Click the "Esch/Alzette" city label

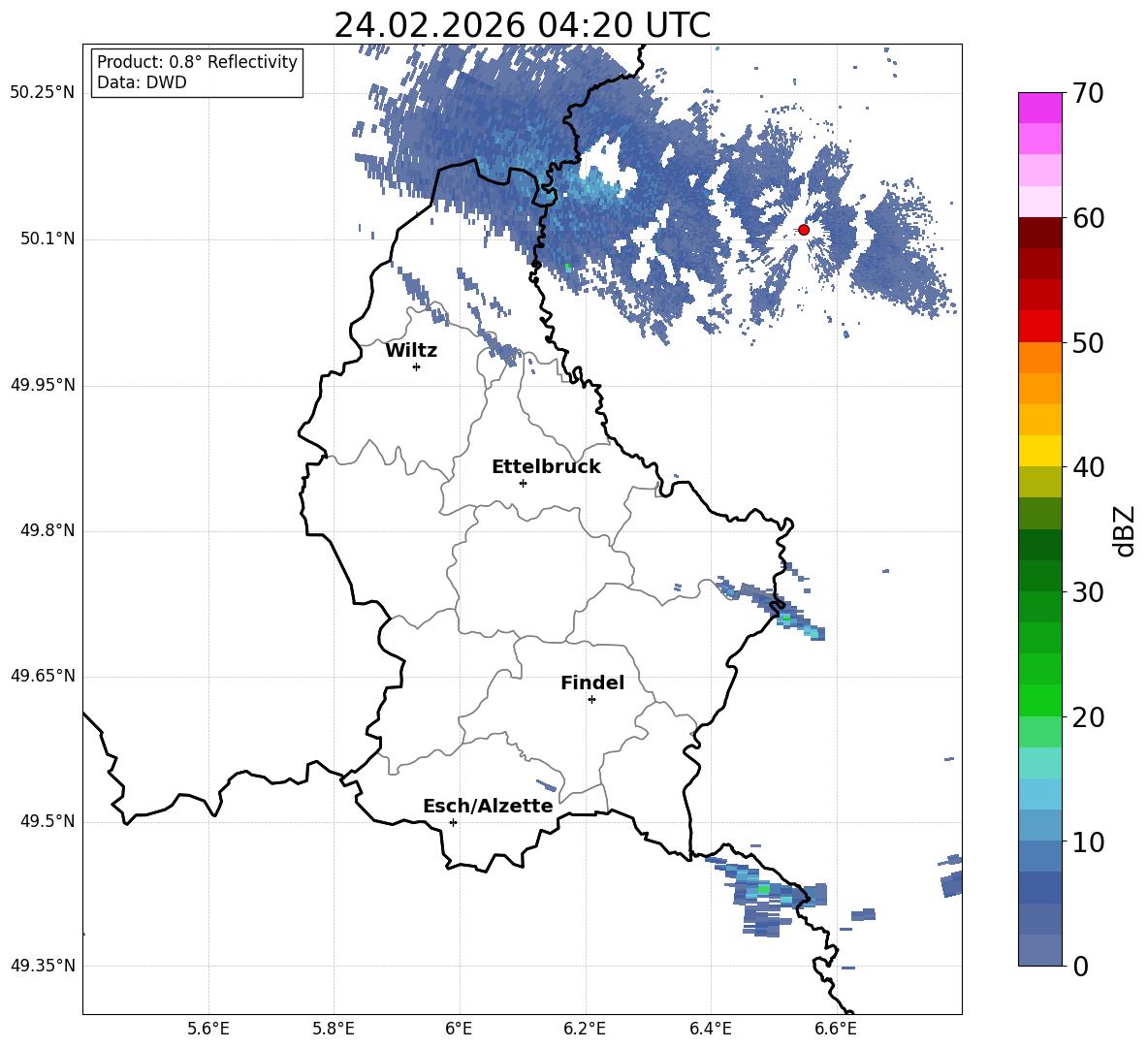488,806
